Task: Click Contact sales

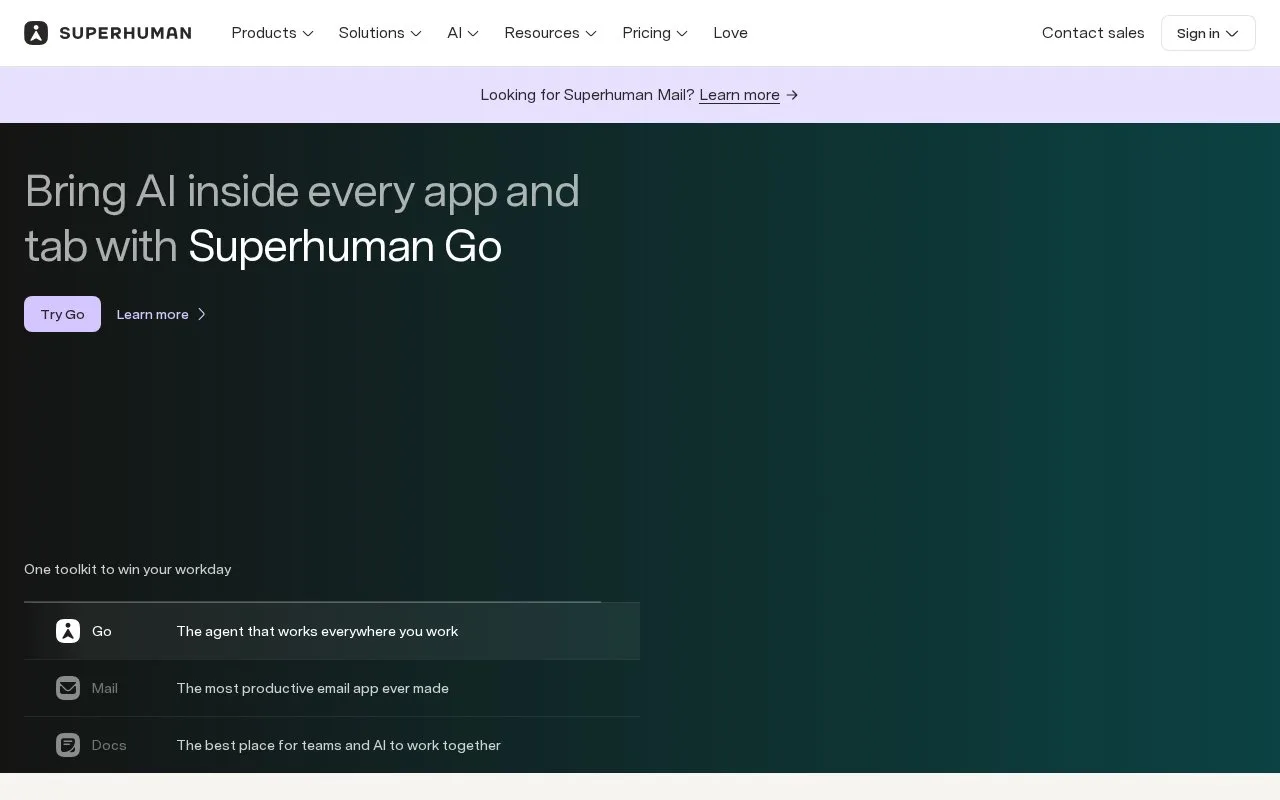Action: (x=1093, y=33)
